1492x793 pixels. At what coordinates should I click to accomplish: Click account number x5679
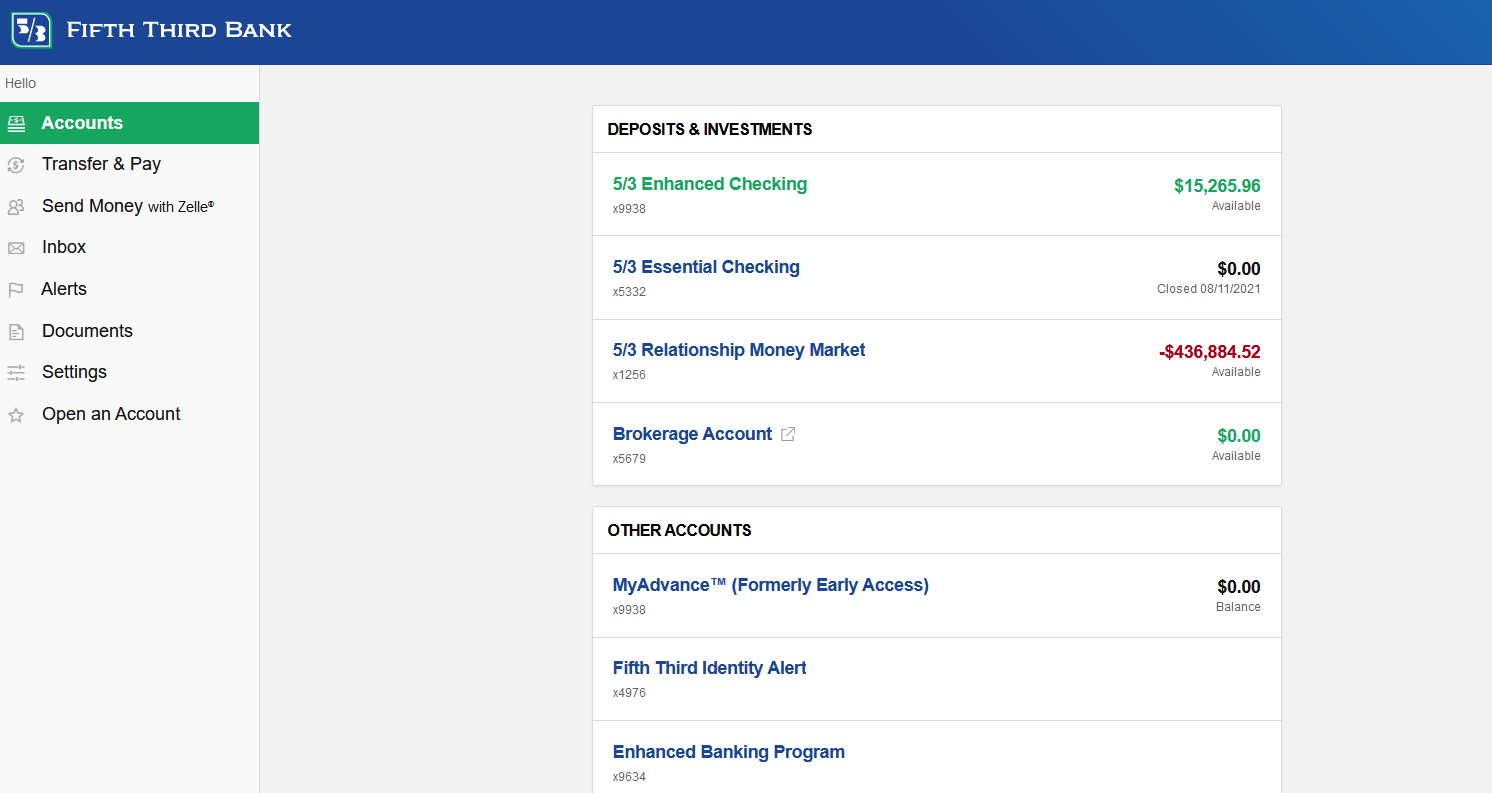click(x=629, y=459)
